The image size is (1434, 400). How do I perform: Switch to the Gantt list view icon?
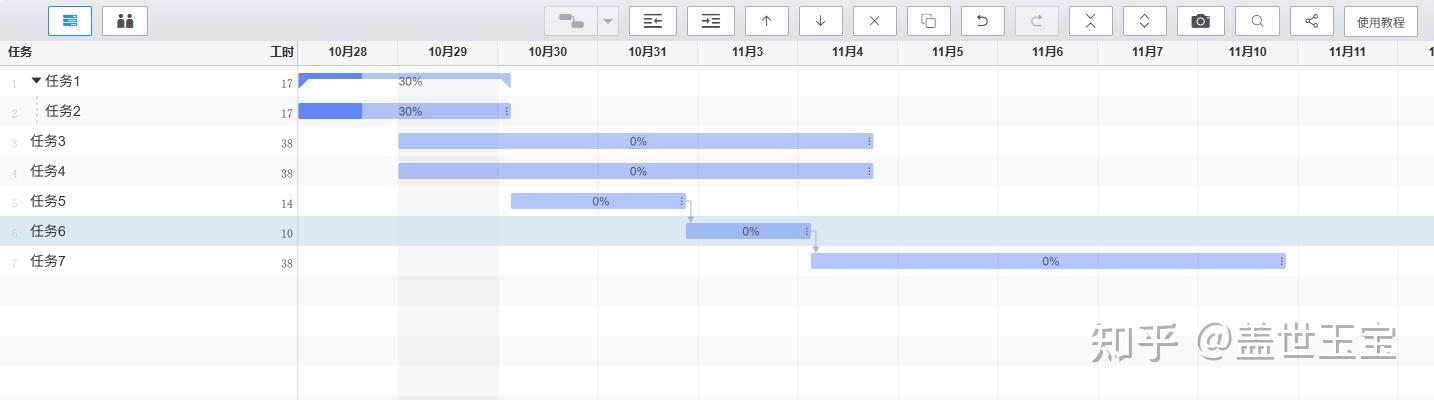point(70,21)
